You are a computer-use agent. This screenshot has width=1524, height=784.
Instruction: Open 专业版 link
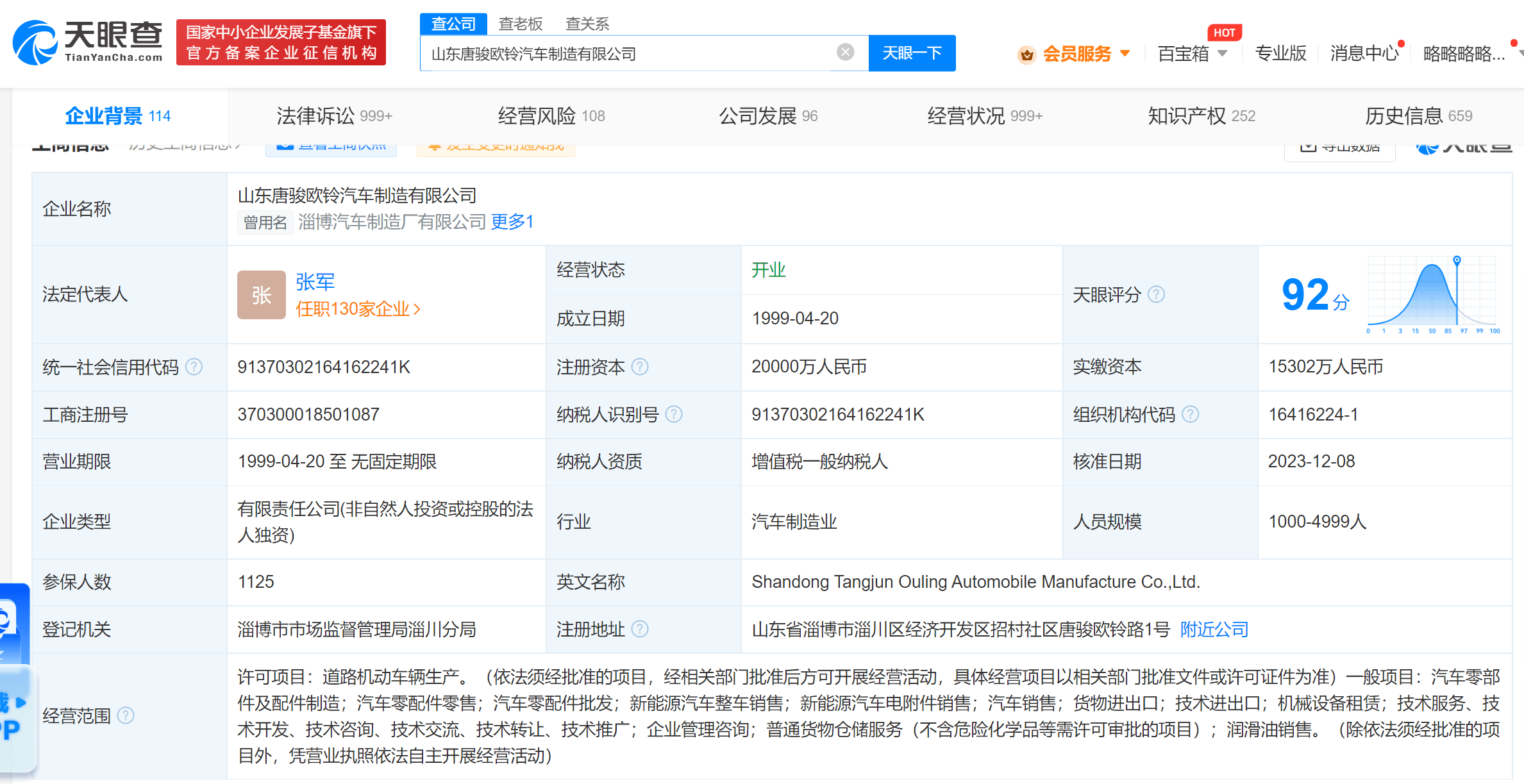(1280, 53)
